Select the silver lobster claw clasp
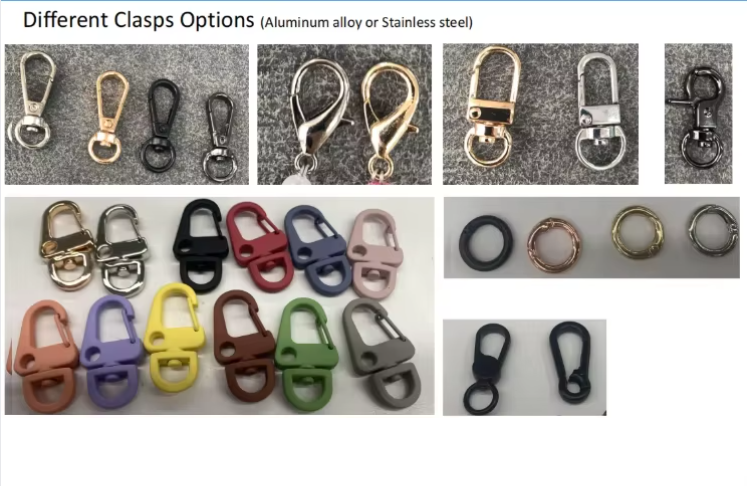Viewport: 747px width, 486px height. [x=320, y=113]
